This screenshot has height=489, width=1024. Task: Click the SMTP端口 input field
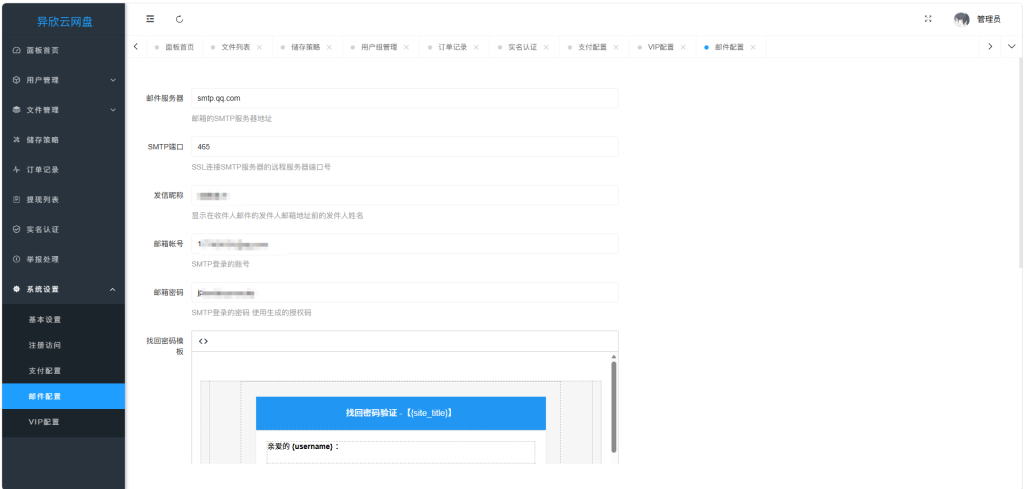point(405,147)
